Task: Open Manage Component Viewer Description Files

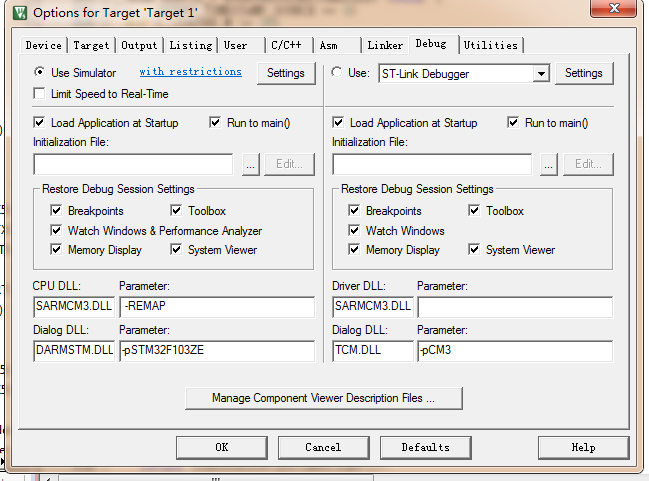Action: (x=324, y=398)
